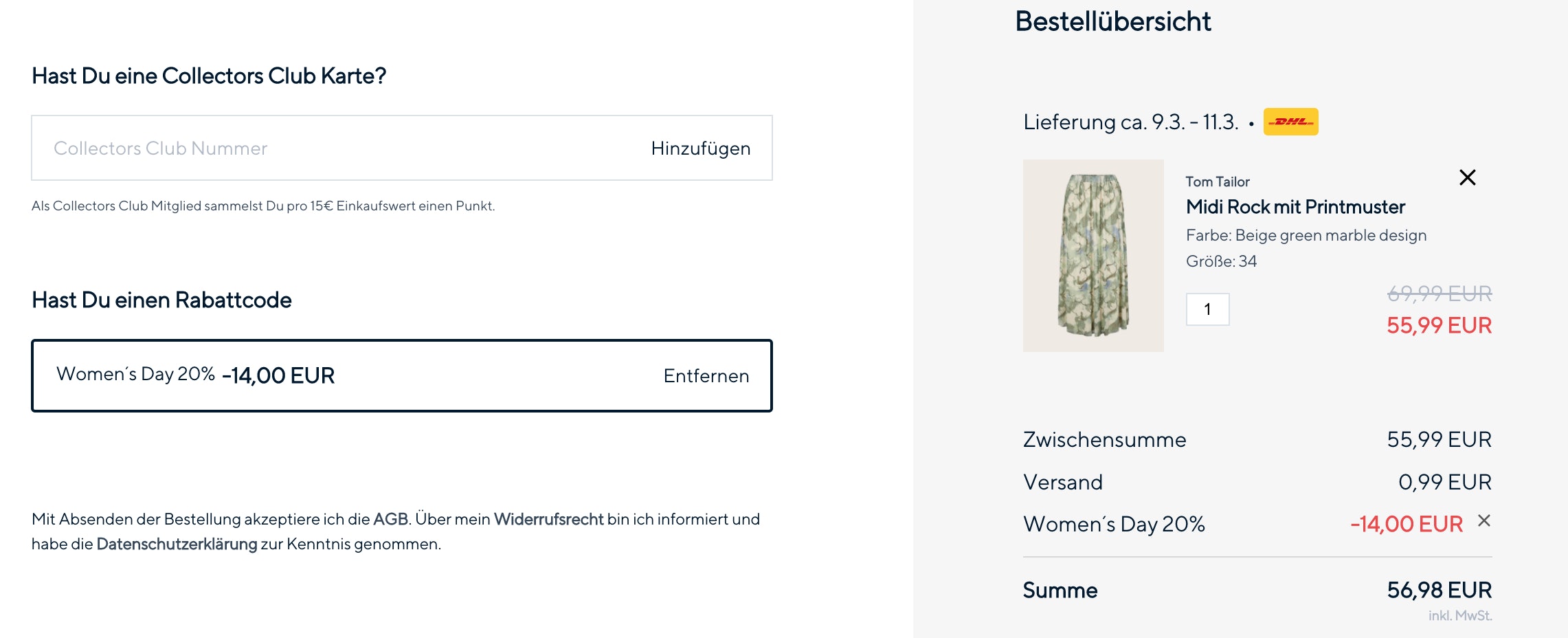The image size is (1568, 638).
Task: Remove Women's Day discount in order summary
Action: [1484, 521]
